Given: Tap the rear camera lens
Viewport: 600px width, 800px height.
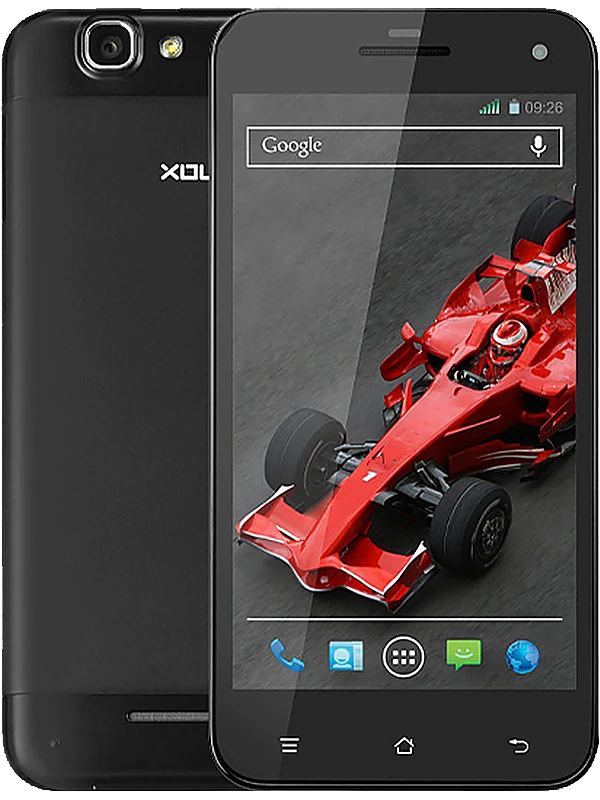Looking at the screenshot, I should pos(111,47).
